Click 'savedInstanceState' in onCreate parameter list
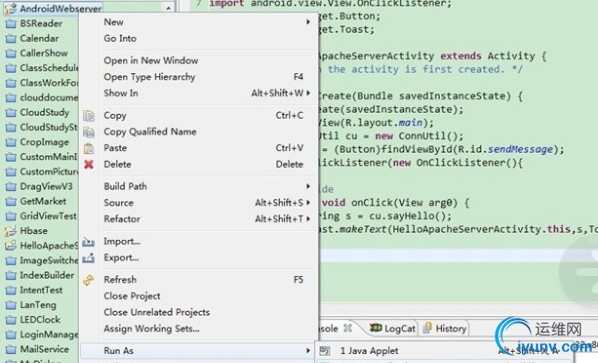Image resolution: width=598 pixels, height=363 pixels. (453, 96)
